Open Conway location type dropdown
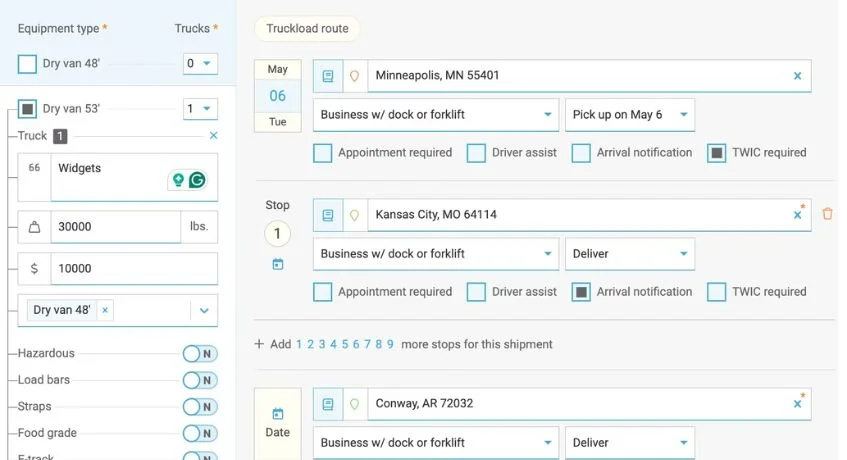Viewport: 847px width, 460px height. click(436, 443)
